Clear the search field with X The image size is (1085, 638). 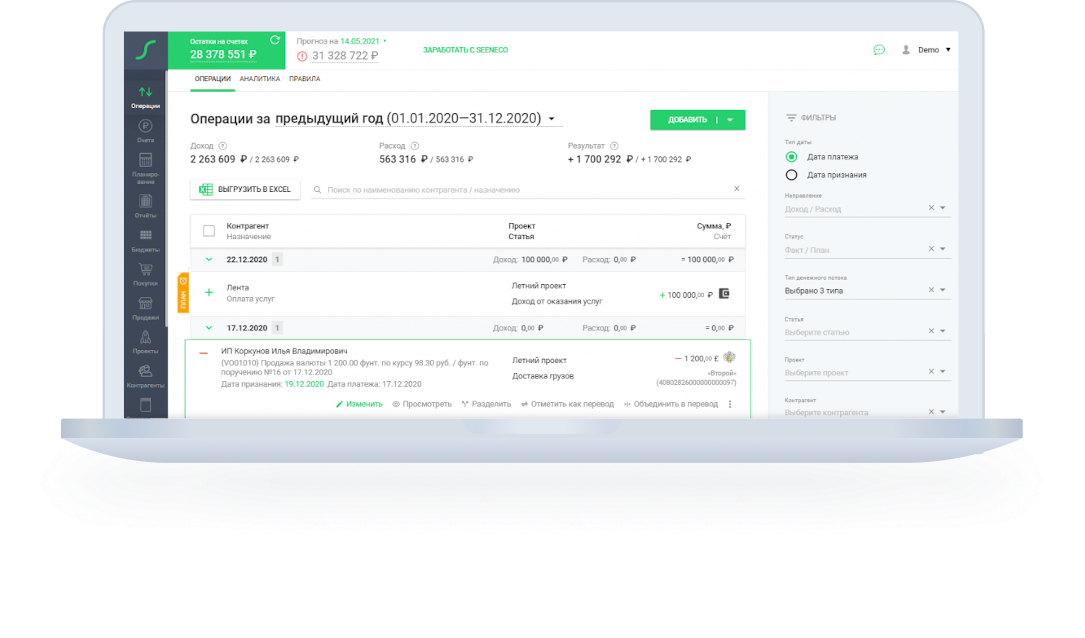click(x=736, y=189)
